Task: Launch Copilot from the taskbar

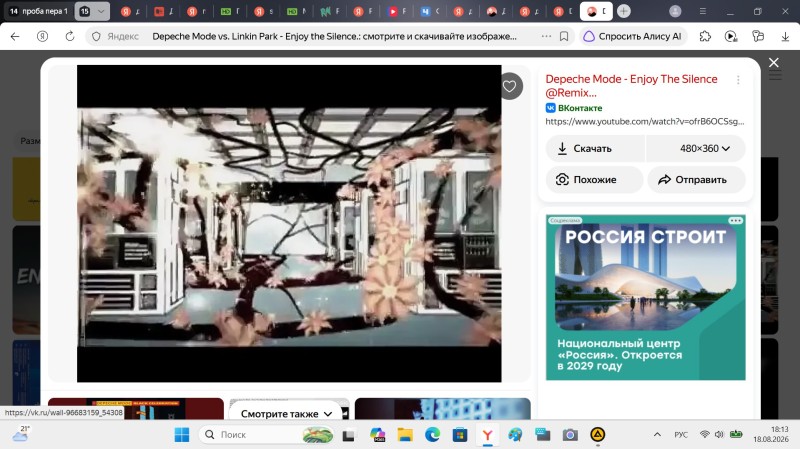Action: click(x=378, y=435)
